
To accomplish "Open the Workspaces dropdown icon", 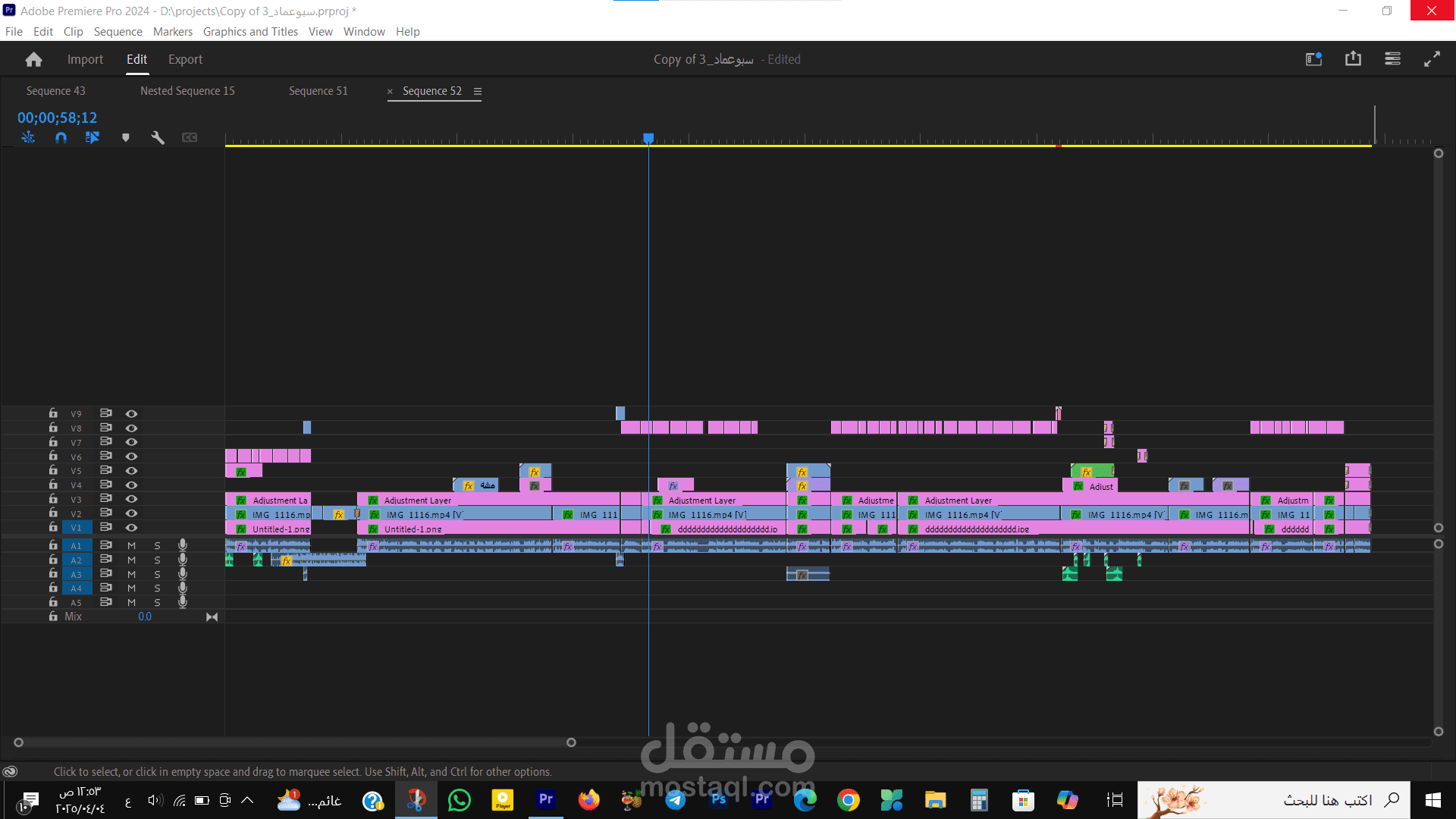I will [x=1313, y=59].
